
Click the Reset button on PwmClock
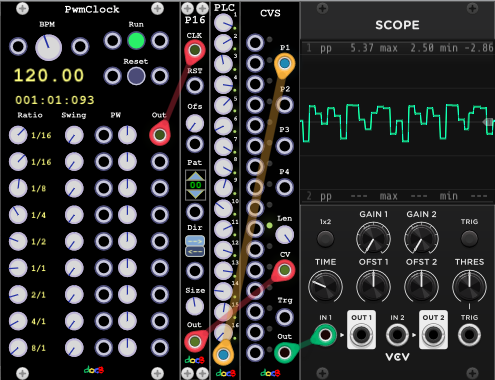coord(136,76)
